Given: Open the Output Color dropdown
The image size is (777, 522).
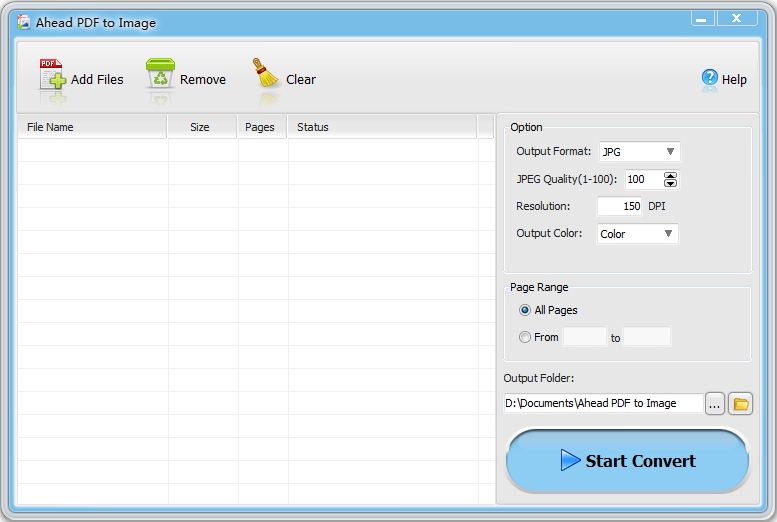Looking at the screenshot, I should click(638, 234).
